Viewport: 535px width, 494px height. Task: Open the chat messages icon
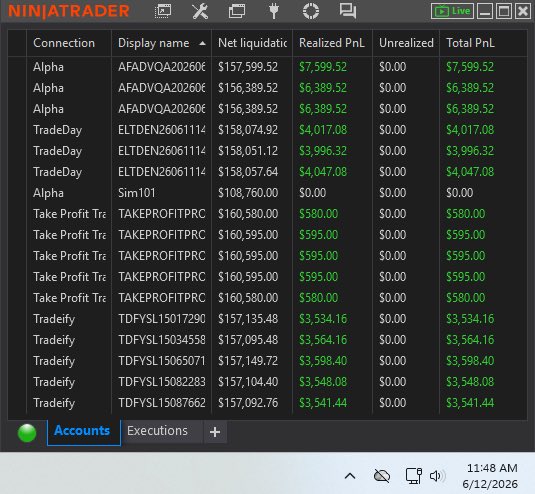348,11
